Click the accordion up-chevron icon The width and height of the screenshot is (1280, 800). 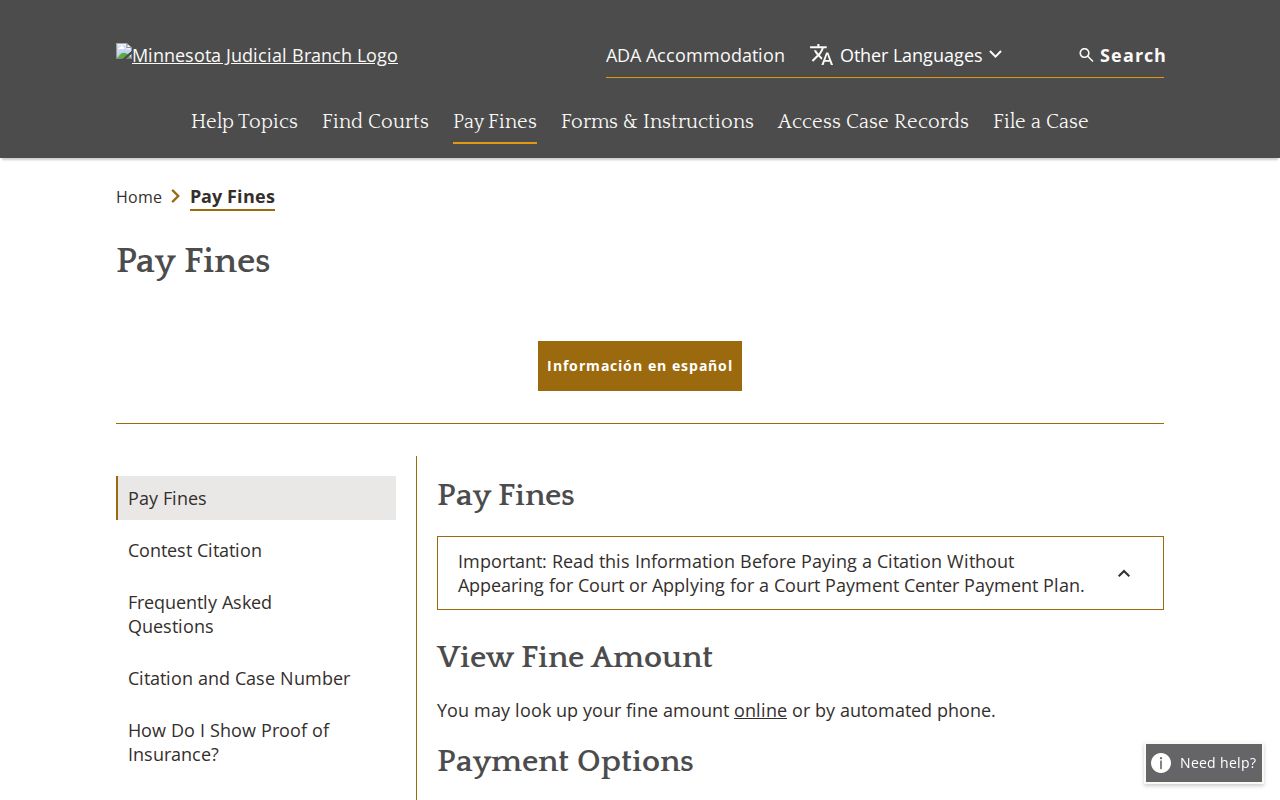point(1124,573)
